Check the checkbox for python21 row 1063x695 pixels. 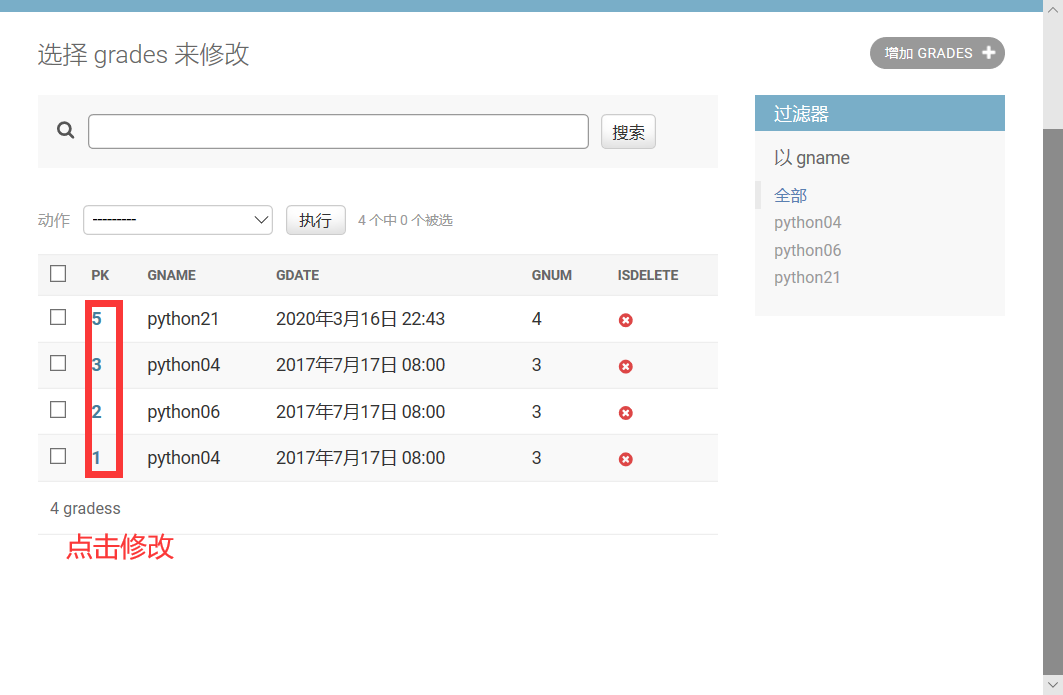tap(58, 317)
